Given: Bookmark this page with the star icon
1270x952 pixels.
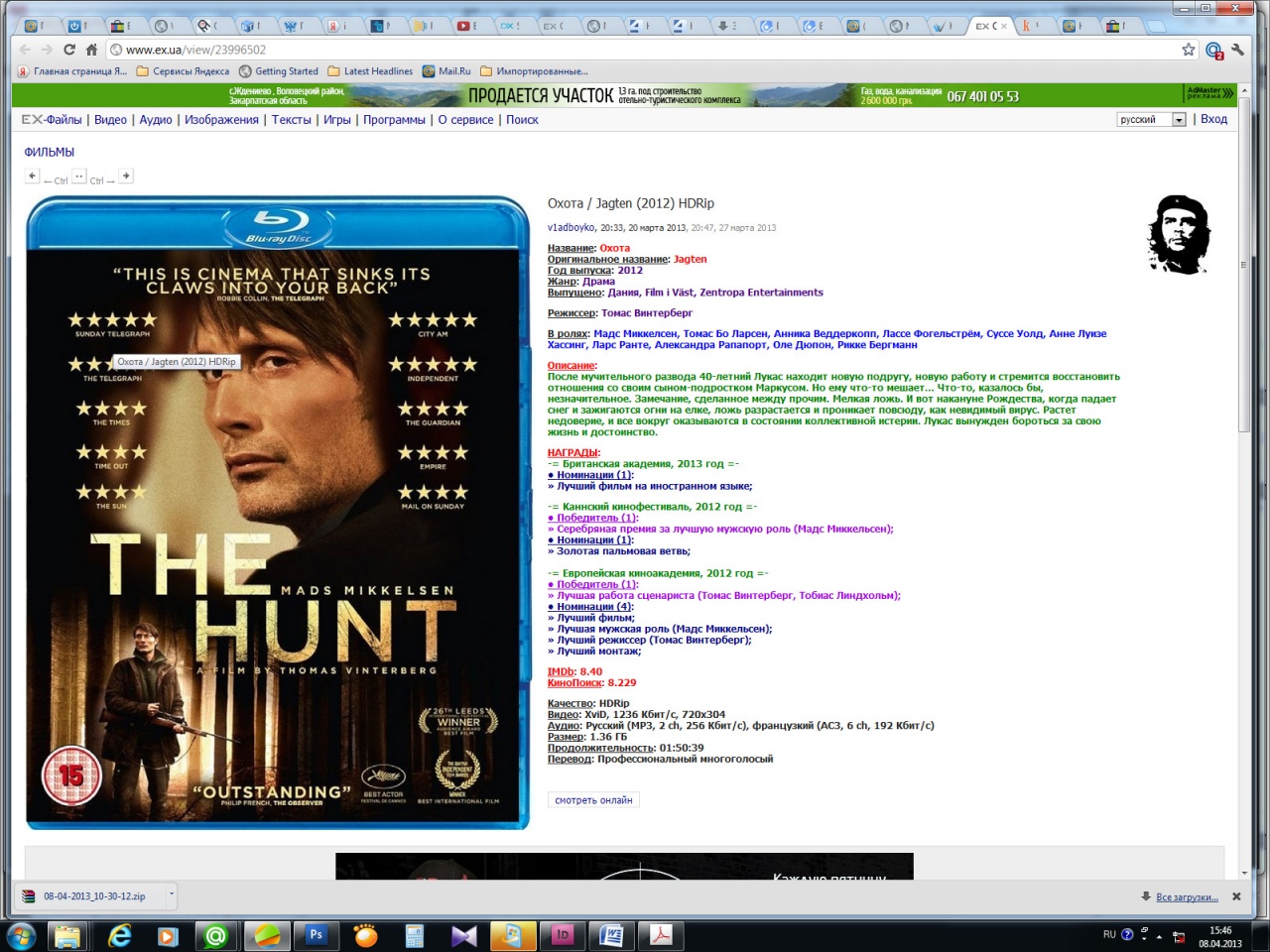Looking at the screenshot, I should [1189, 50].
